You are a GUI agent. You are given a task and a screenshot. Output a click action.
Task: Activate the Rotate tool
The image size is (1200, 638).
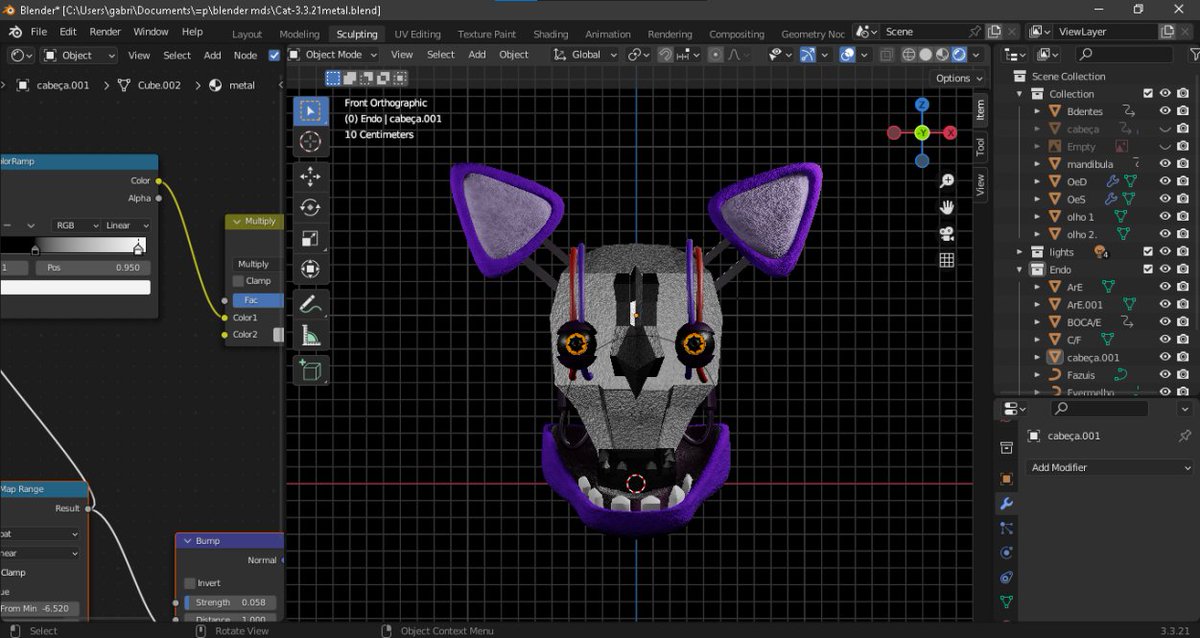310,208
